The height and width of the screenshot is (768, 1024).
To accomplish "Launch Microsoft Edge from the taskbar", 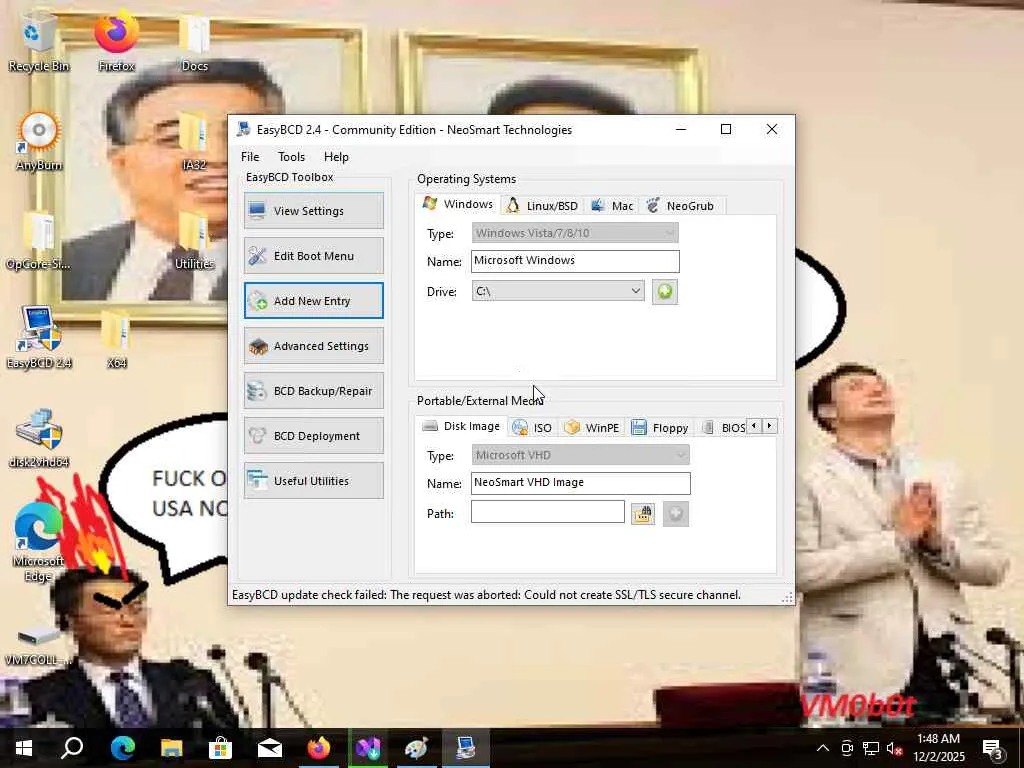I will 122,748.
